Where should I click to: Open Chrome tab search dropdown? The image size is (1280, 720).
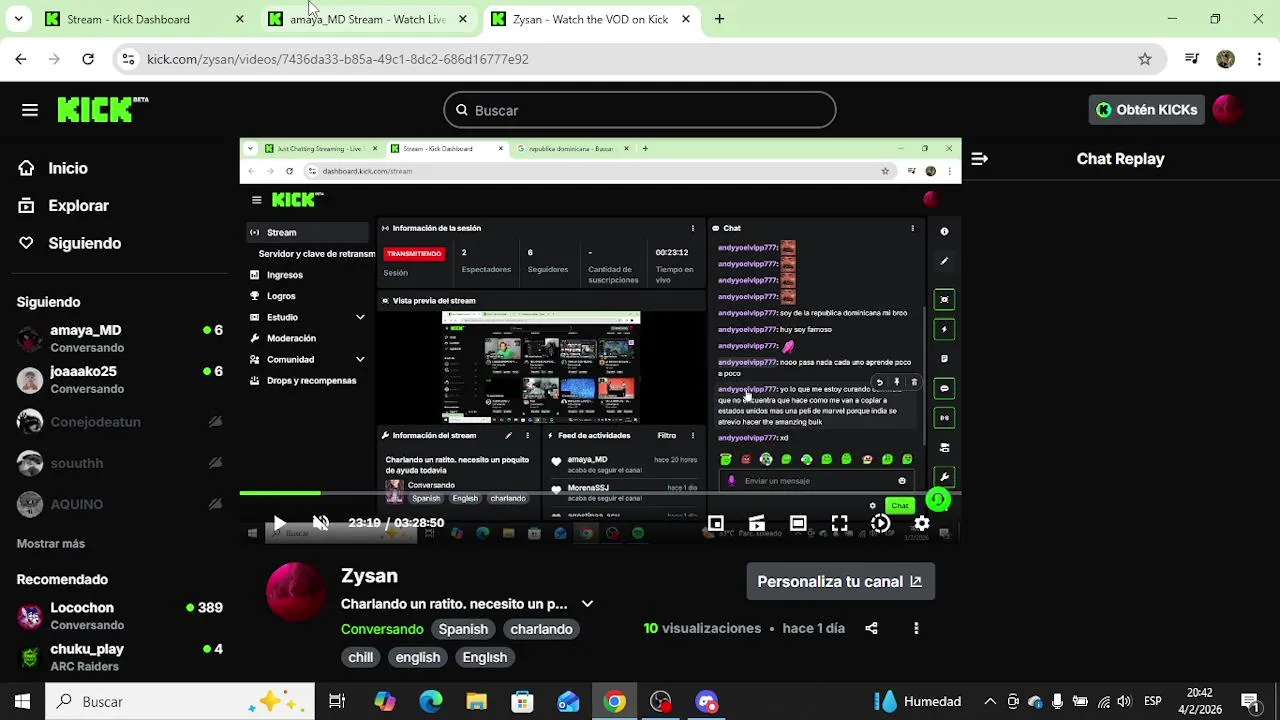point(19,19)
